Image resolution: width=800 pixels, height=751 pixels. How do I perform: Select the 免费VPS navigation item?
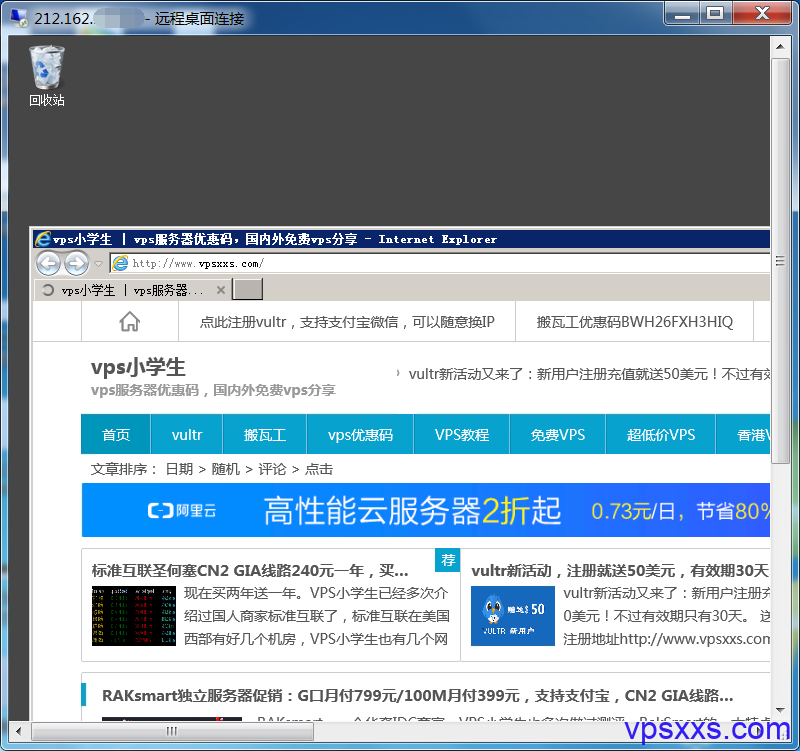[558, 434]
